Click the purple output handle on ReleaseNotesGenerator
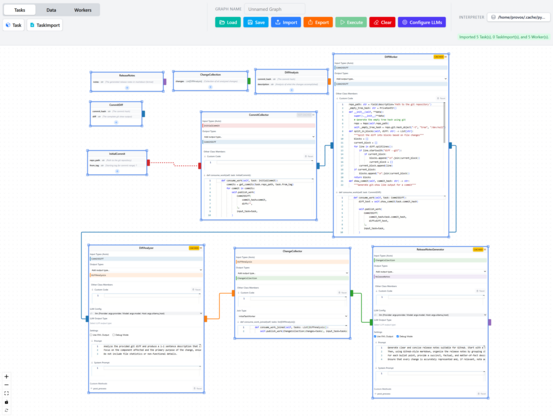 pos(490,322)
